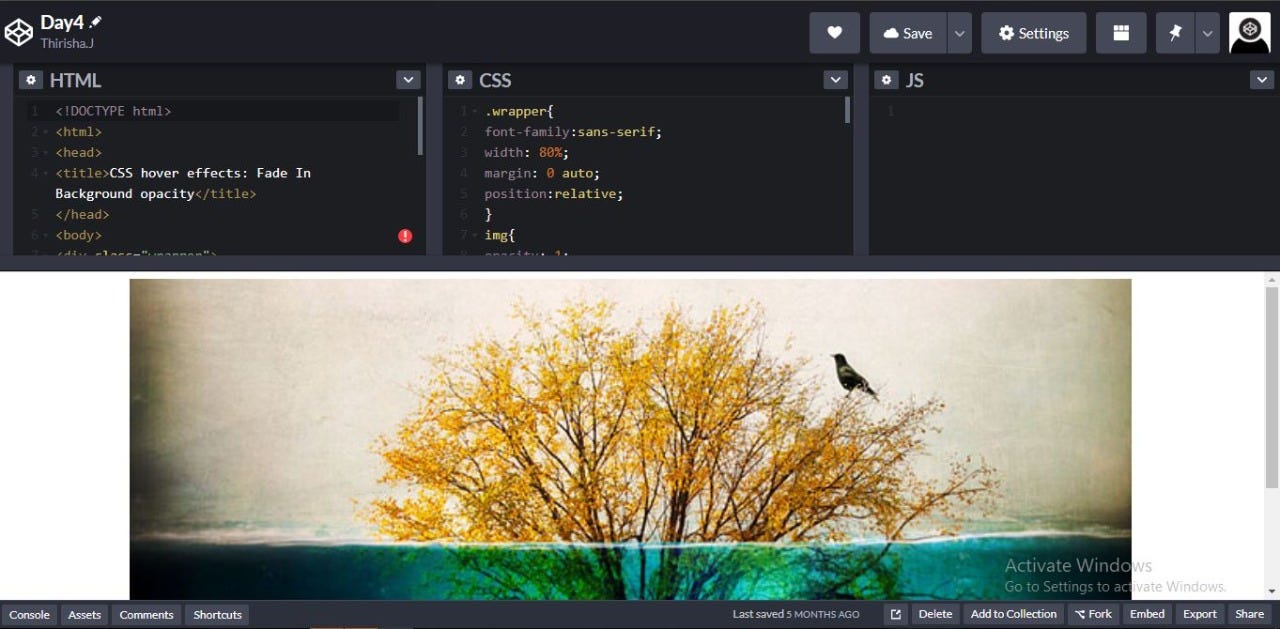Click author name Thirisha.J
The height and width of the screenshot is (629, 1280).
click(x=68, y=44)
